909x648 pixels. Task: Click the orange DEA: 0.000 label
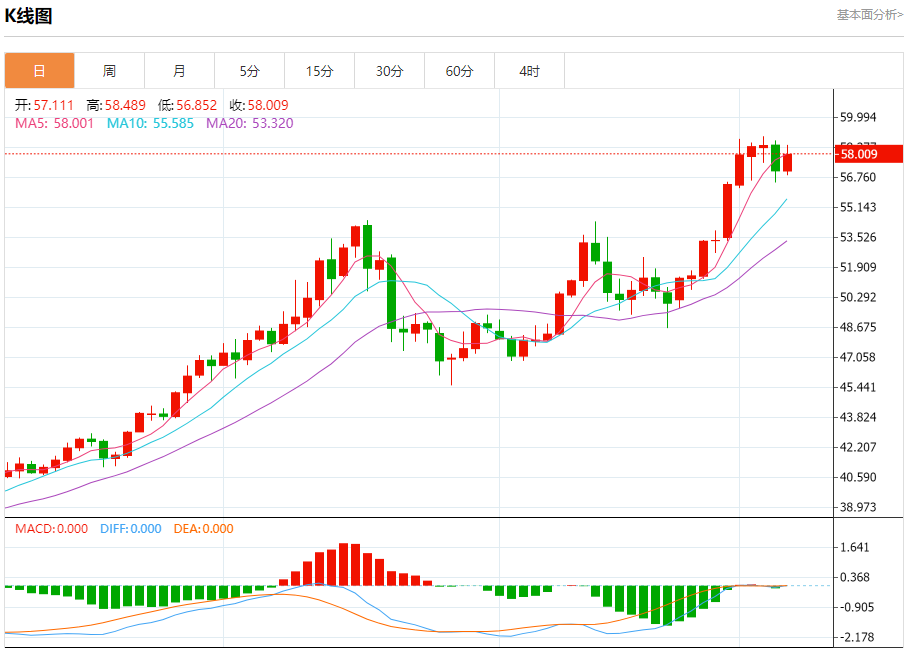pyautogui.click(x=203, y=529)
